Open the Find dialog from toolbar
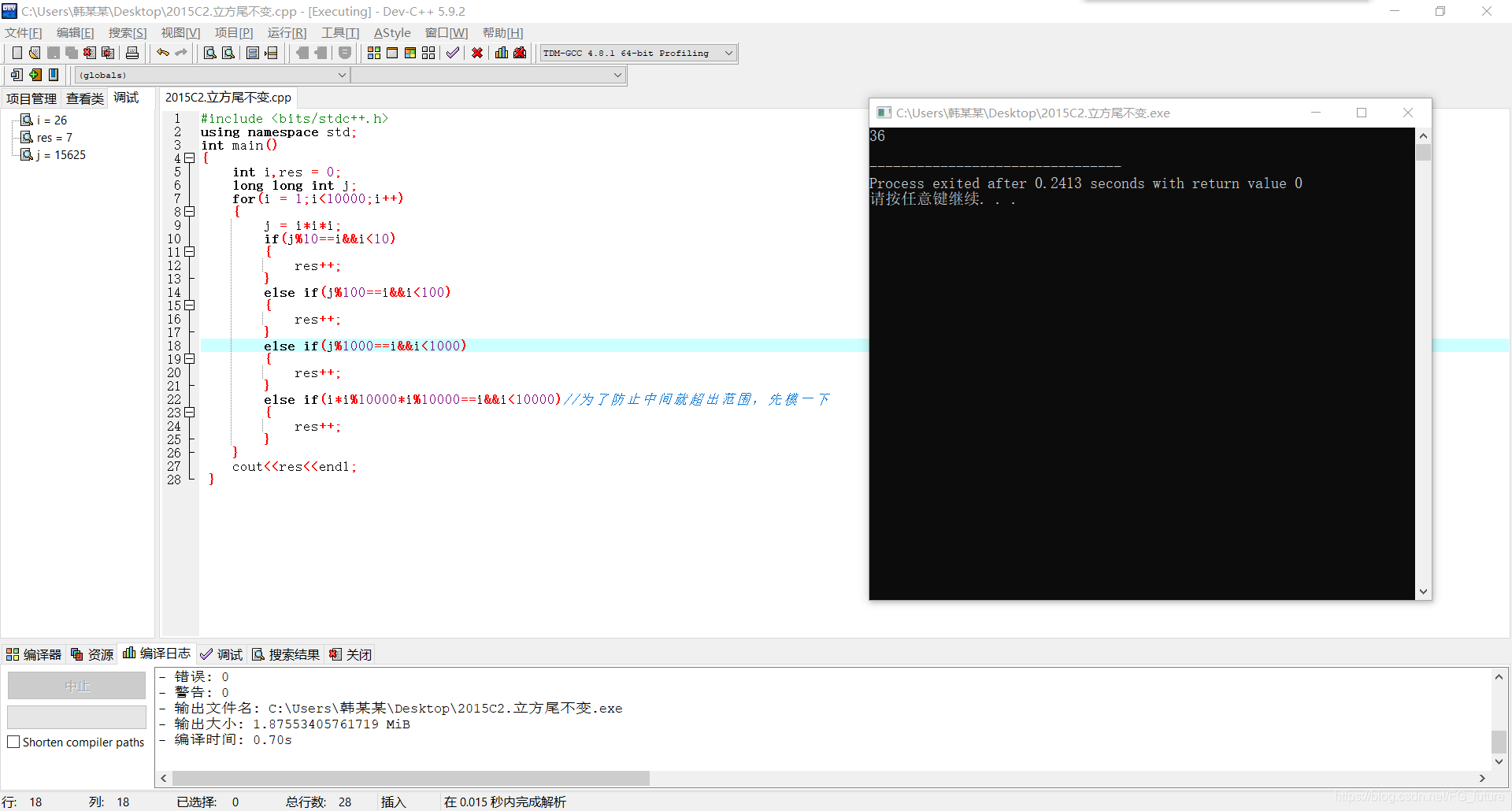Screen dimensions: 1512x811 click(209, 53)
